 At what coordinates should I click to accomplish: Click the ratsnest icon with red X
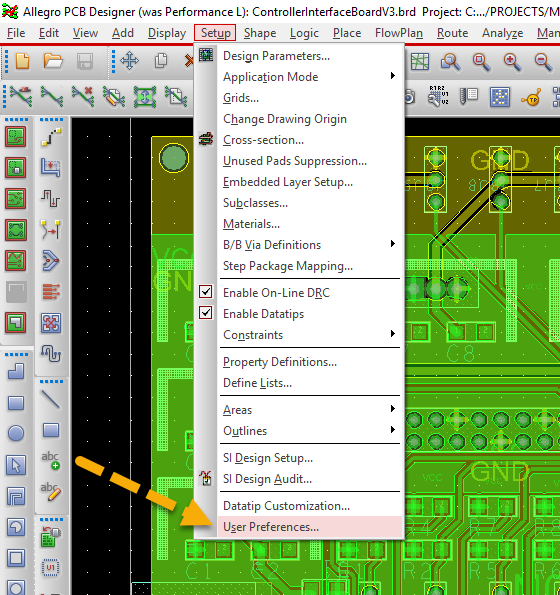(83, 96)
